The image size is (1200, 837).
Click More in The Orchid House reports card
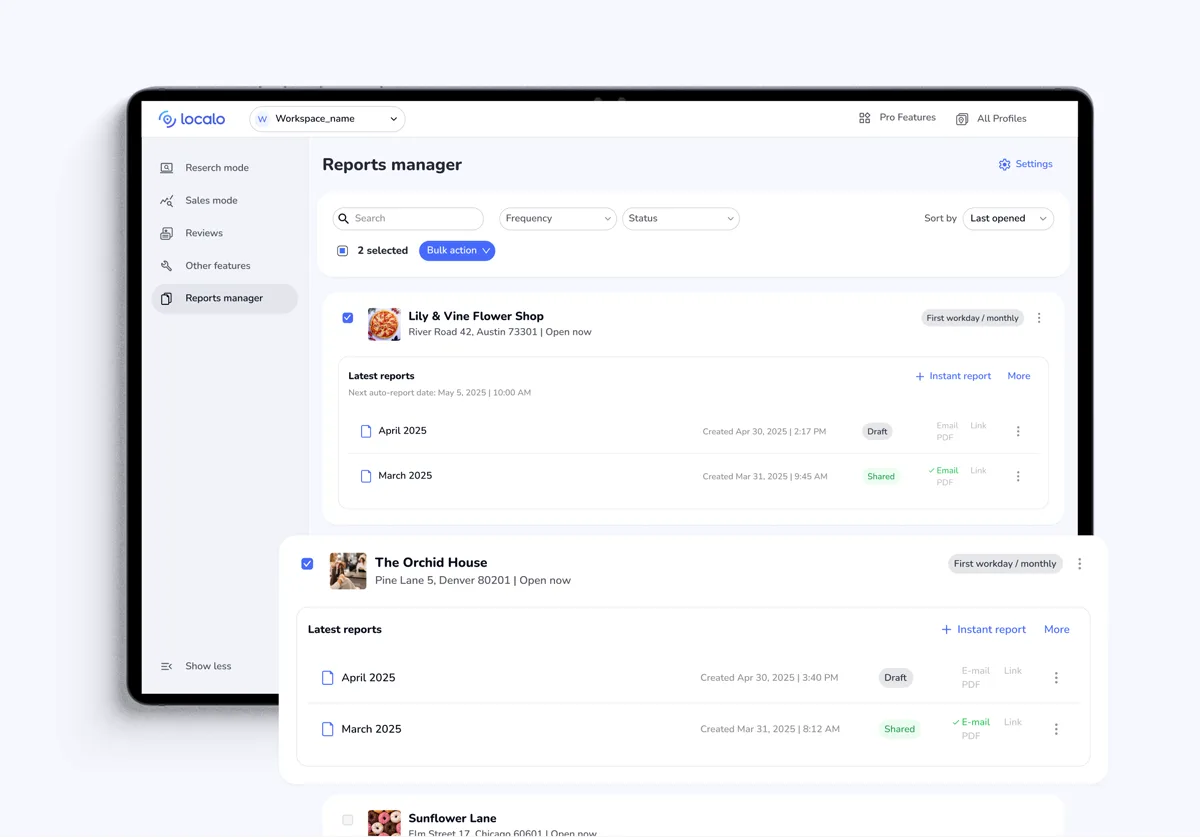click(1057, 630)
